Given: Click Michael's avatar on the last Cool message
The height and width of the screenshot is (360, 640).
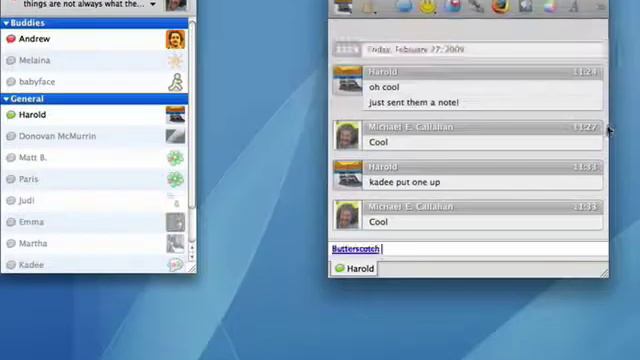Looking at the screenshot, I should [x=347, y=215].
